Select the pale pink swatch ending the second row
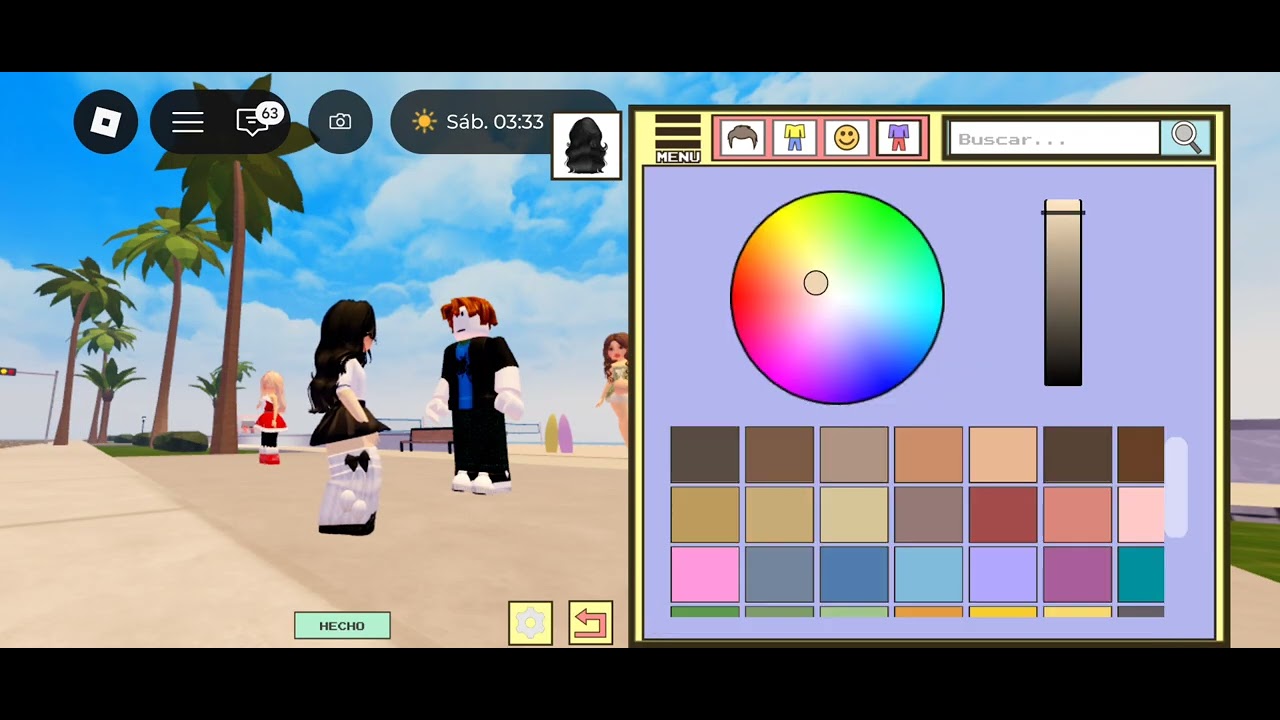 [x=1141, y=515]
